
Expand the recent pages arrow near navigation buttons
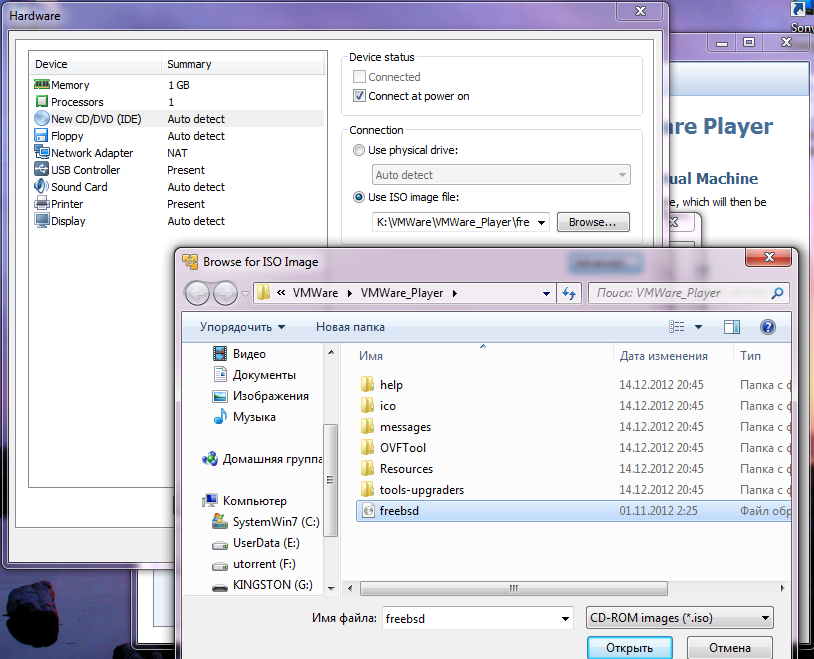(245, 293)
